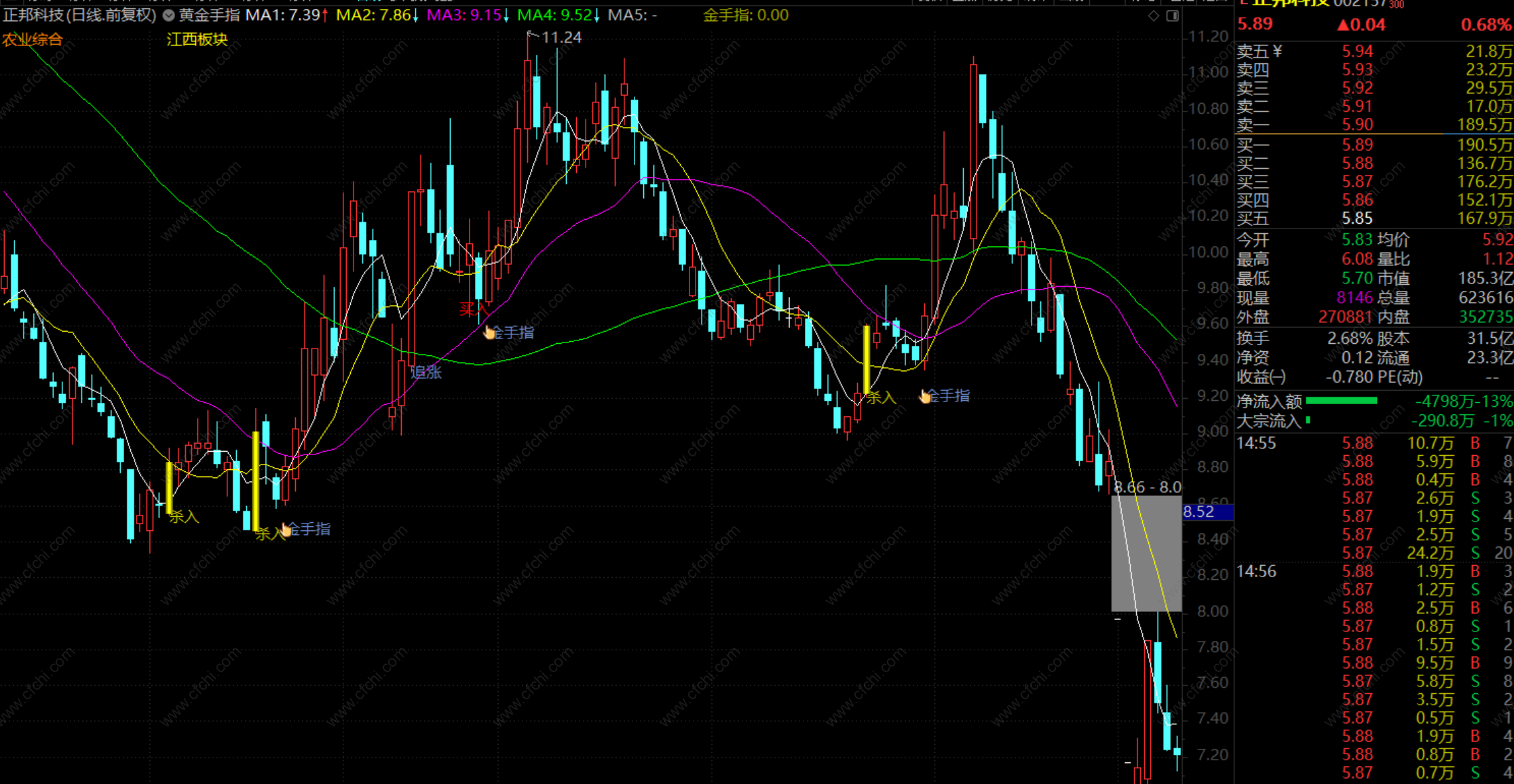1514x784 pixels.
Task: Click the green 净流入额 progress bar
Action: pyautogui.click(x=1341, y=401)
